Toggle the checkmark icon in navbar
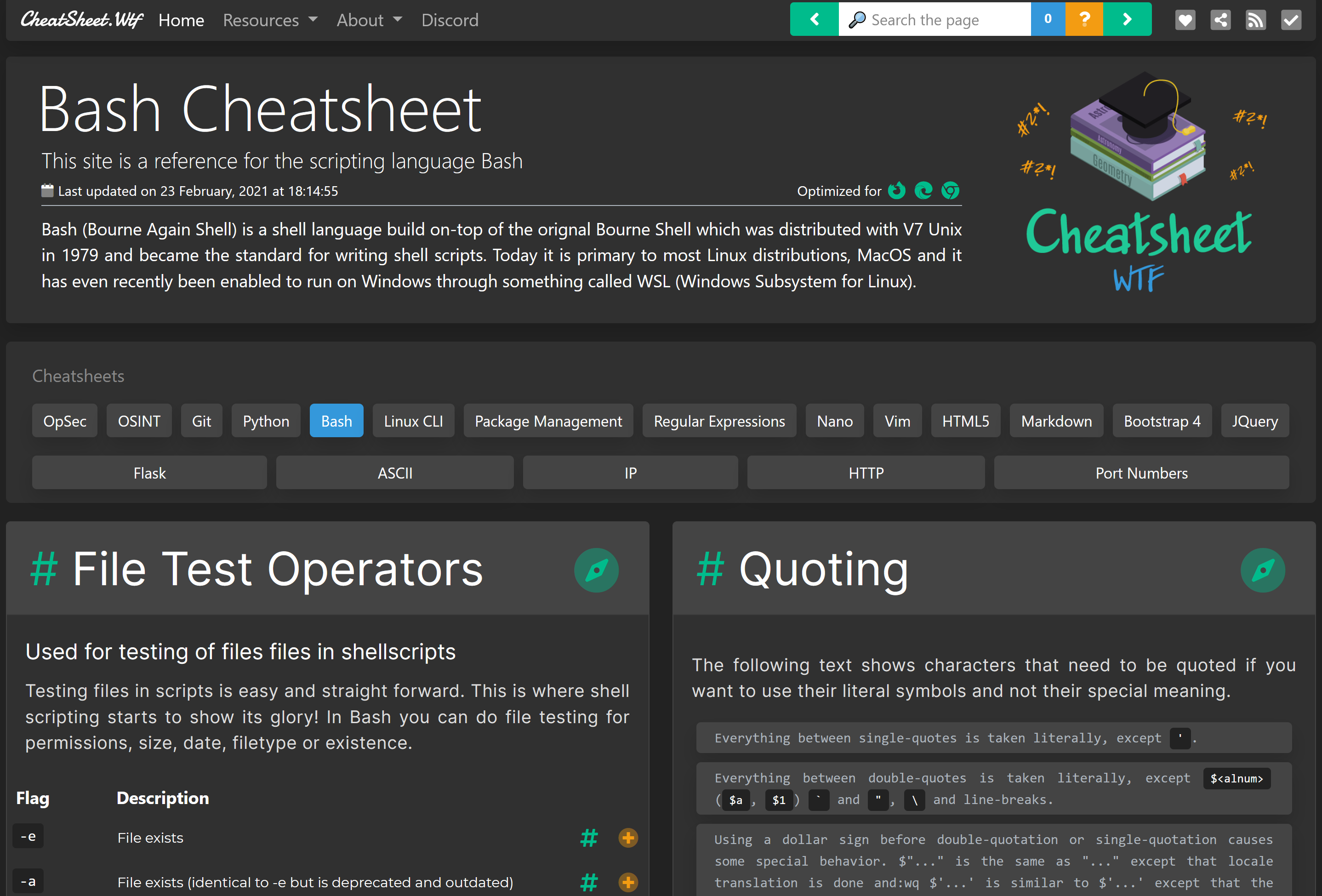The image size is (1322, 896). coord(1291,21)
